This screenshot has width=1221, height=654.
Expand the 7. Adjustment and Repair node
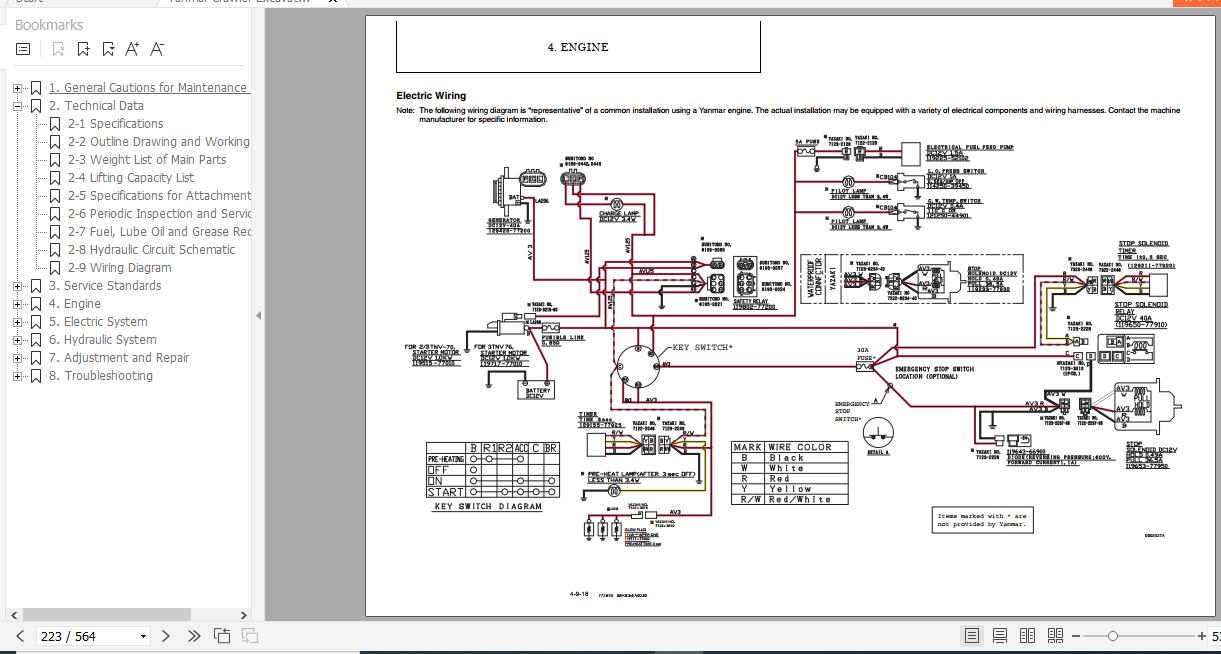point(17,358)
